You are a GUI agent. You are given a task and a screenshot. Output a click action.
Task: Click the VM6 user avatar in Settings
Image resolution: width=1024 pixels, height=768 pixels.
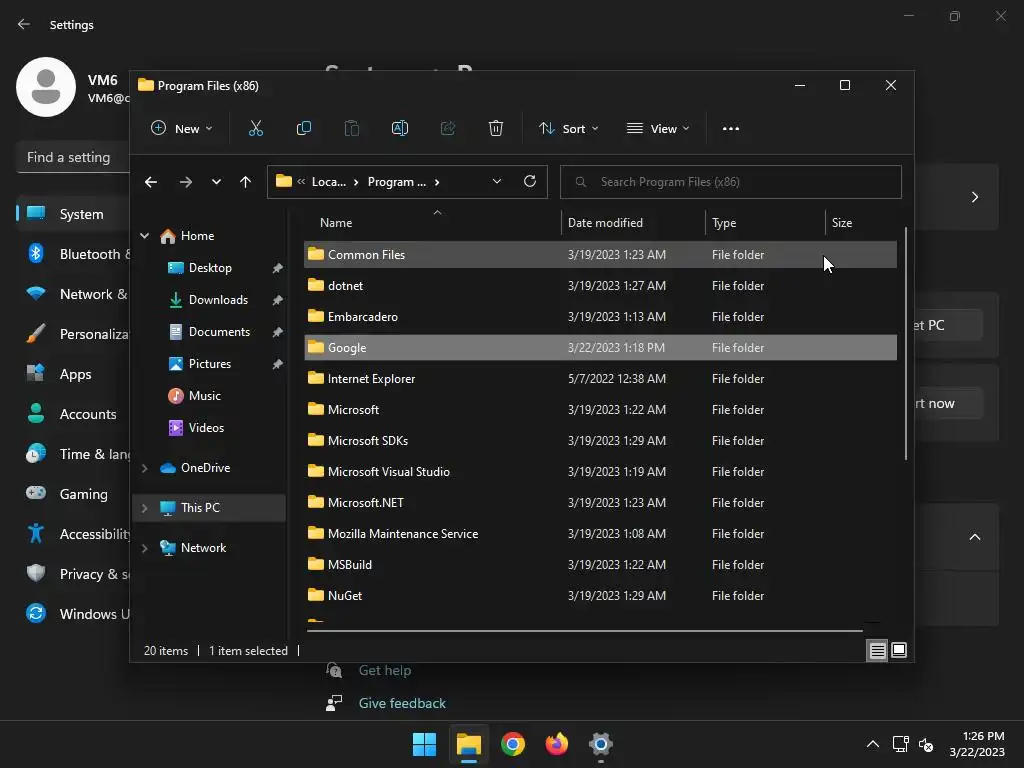[46, 87]
